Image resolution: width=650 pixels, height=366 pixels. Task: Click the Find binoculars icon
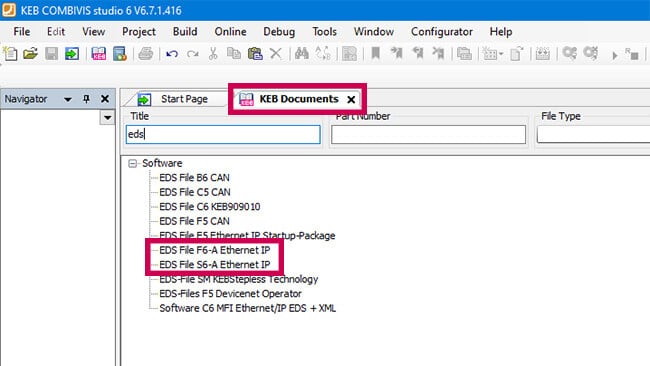[x=302, y=54]
